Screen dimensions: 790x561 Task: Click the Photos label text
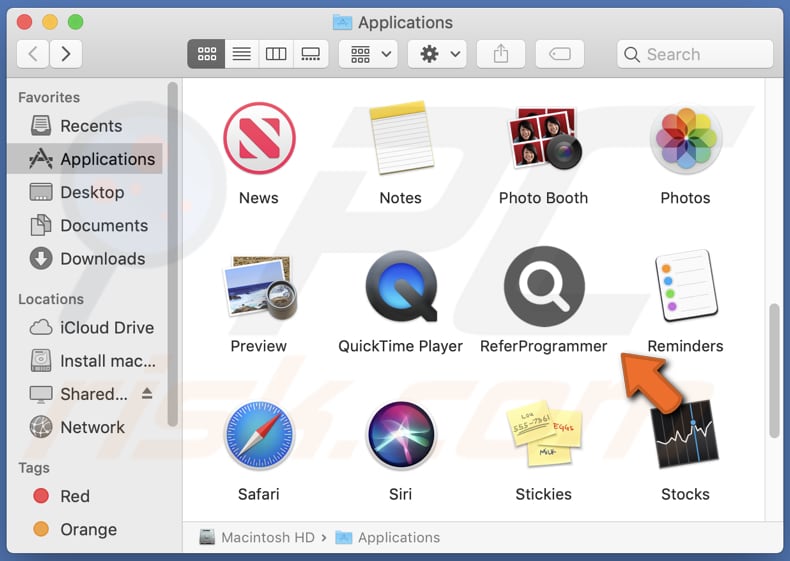coord(686,198)
